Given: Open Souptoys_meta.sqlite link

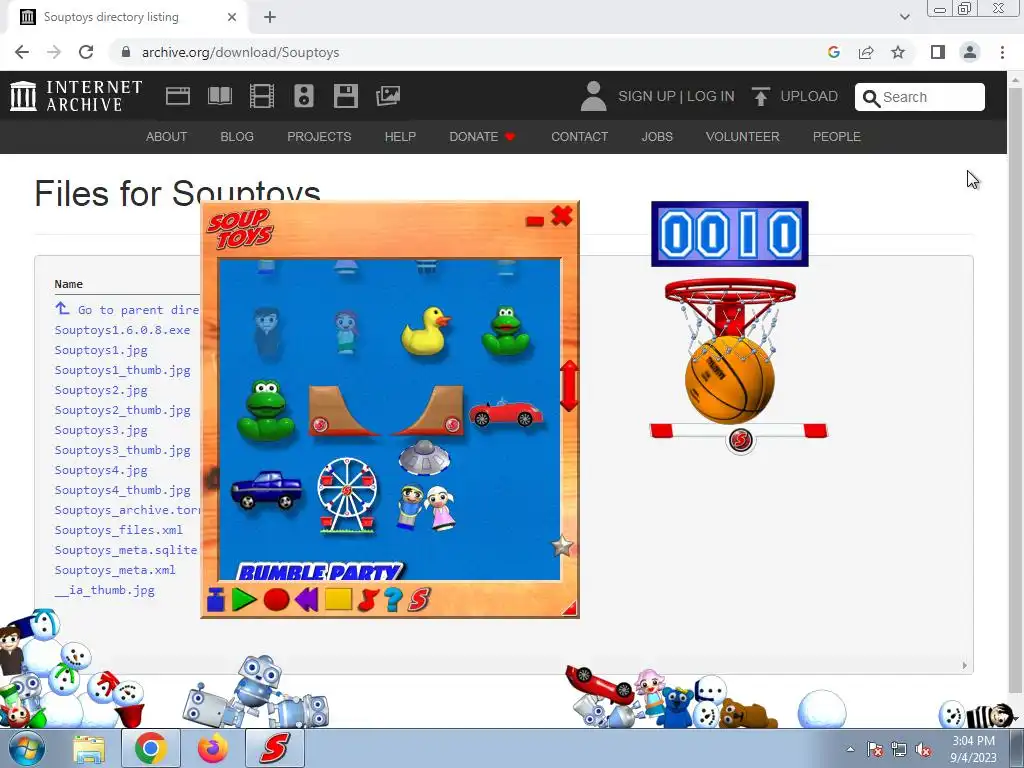Looking at the screenshot, I should pyautogui.click(x=125, y=550).
